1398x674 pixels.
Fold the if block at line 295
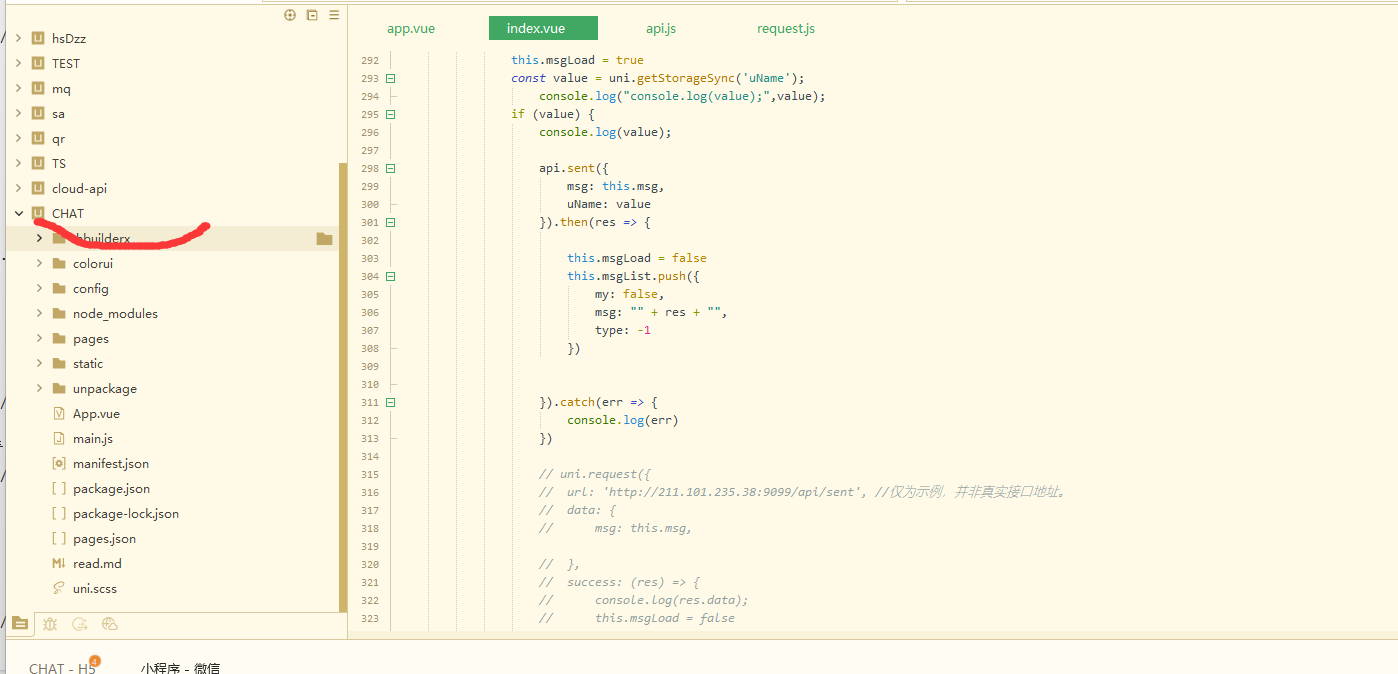(x=391, y=114)
